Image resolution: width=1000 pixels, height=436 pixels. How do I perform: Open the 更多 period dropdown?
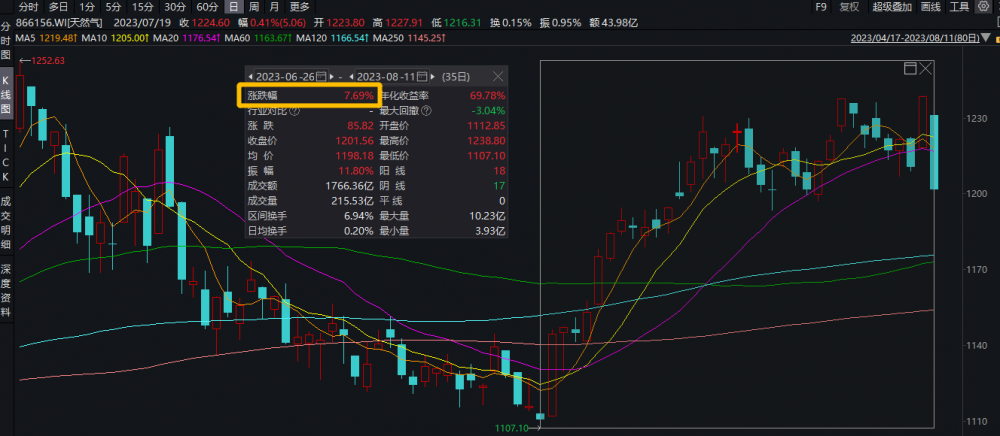pos(300,7)
